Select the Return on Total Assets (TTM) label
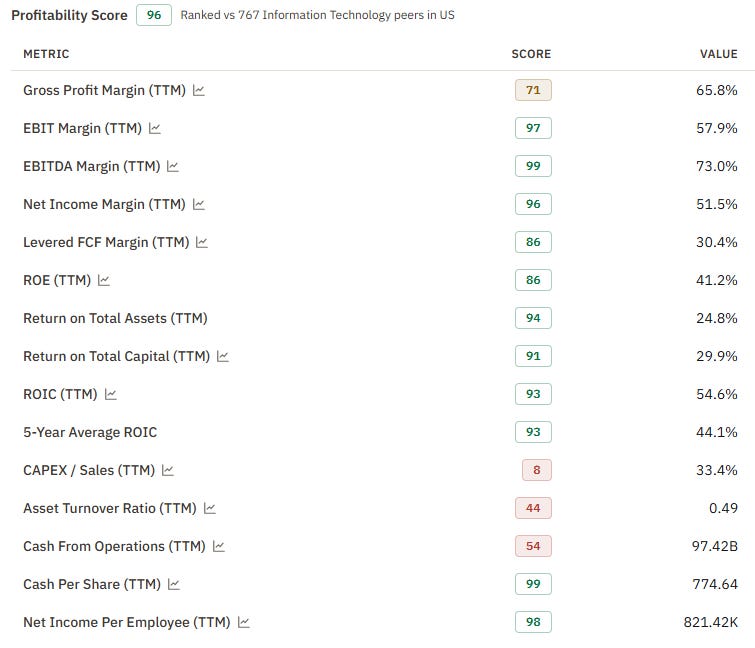This screenshot has width=755, height=648. pos(116,318)
